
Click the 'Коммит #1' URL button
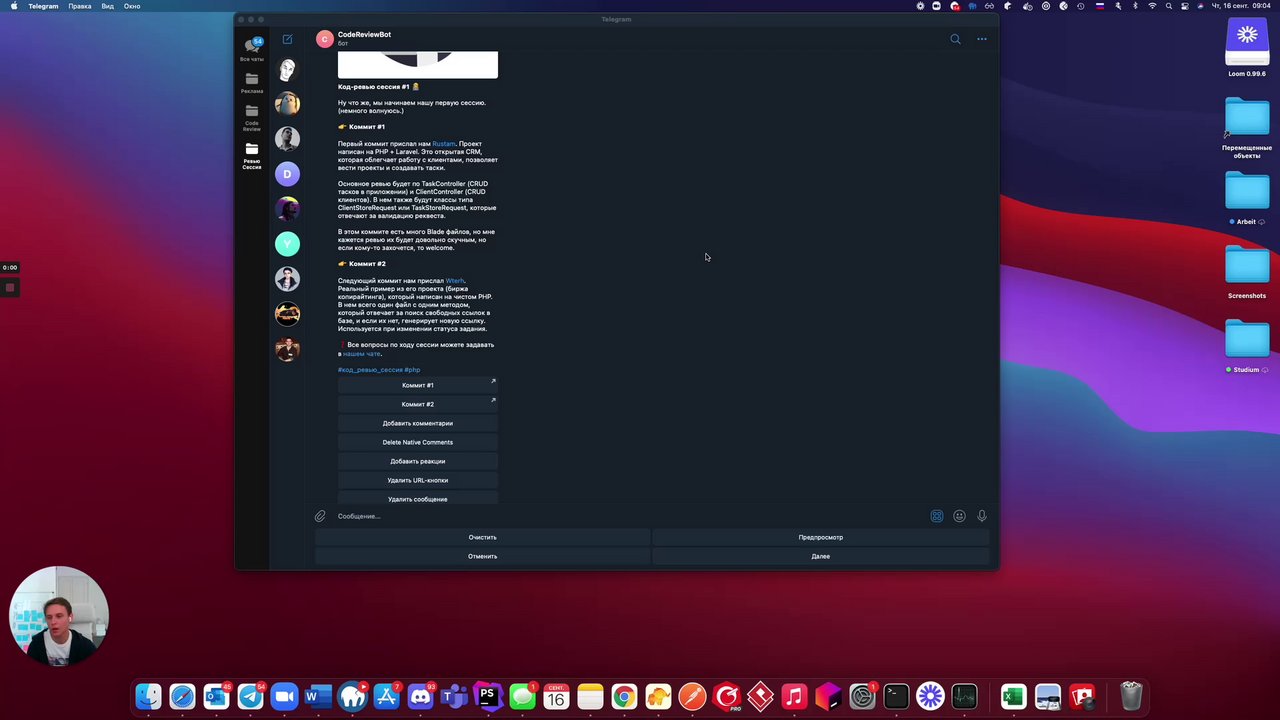tap(417, 385)
